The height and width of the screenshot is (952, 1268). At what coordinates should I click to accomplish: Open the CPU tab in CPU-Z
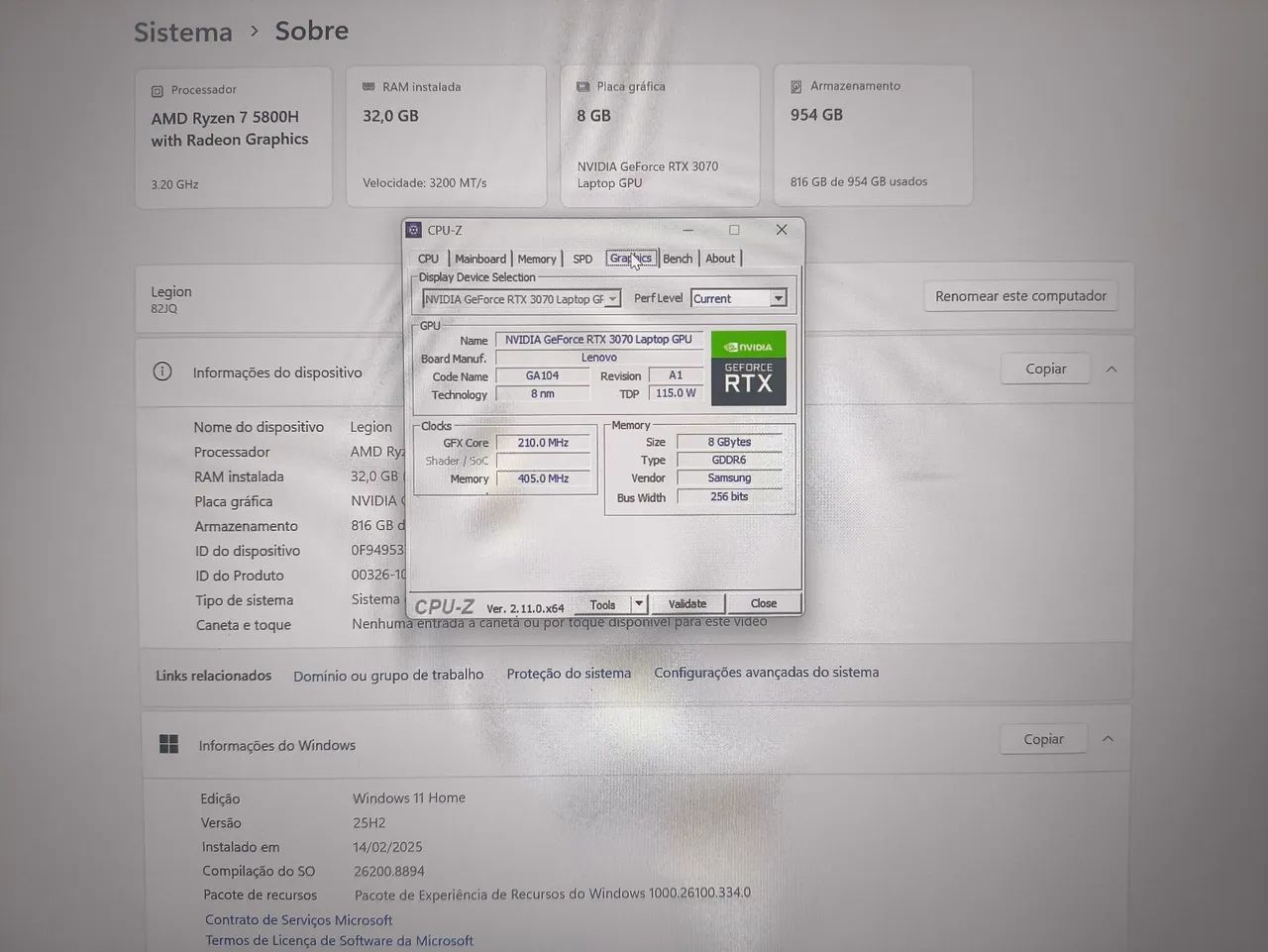pos(428,259)
